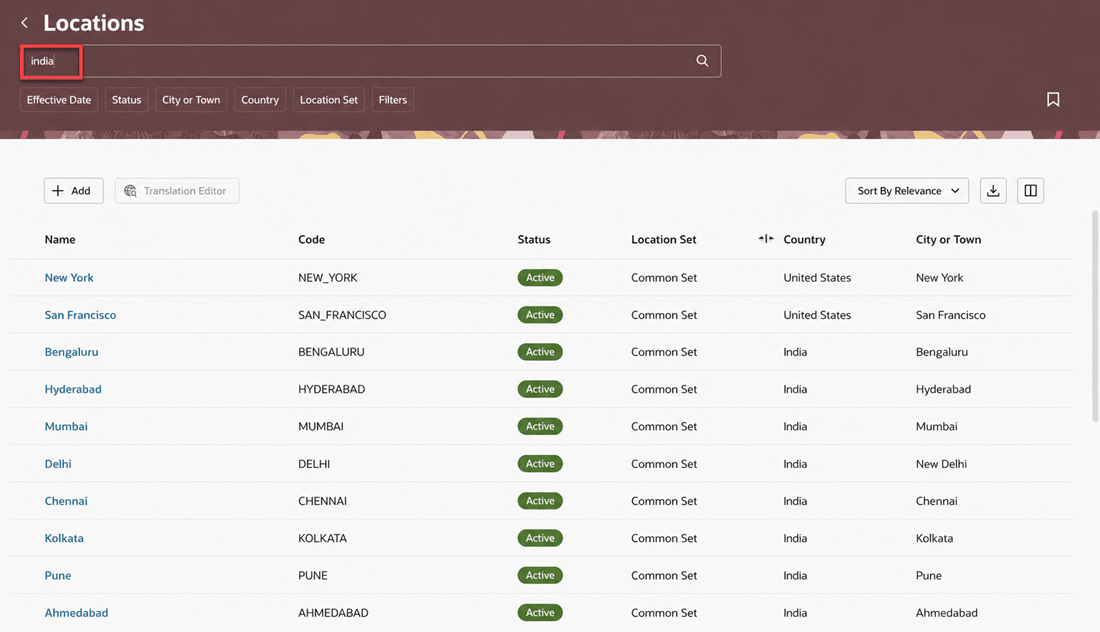The width and height of the screenshot is (1100, 632).
Task: Expand Sort By Relevance dropdown
Action: point(907,191)
